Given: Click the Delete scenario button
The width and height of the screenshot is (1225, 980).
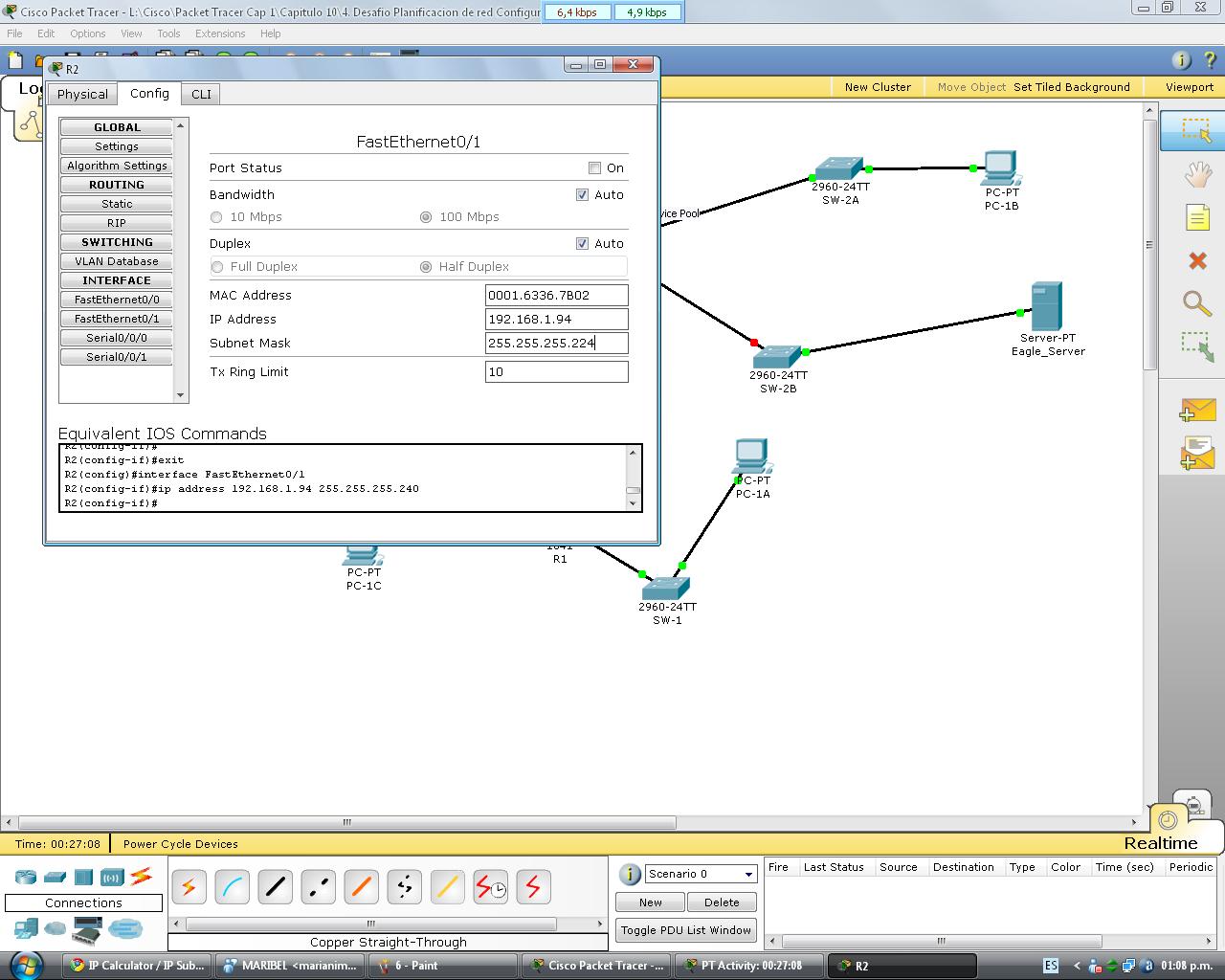Looking at the screenshot, I should click(722, 902).
